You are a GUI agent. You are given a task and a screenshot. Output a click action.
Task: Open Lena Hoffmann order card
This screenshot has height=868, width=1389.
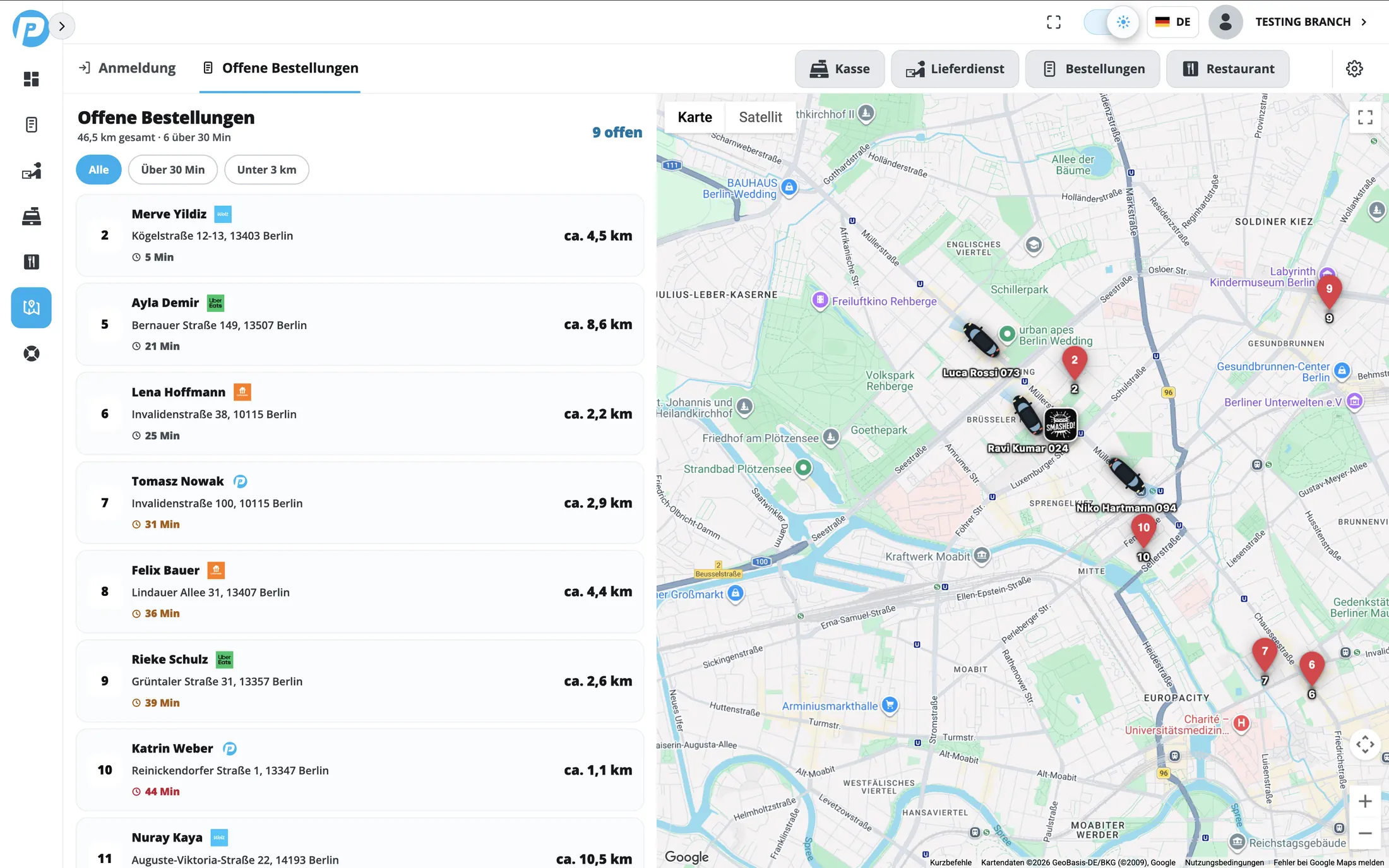click(360, 413)
